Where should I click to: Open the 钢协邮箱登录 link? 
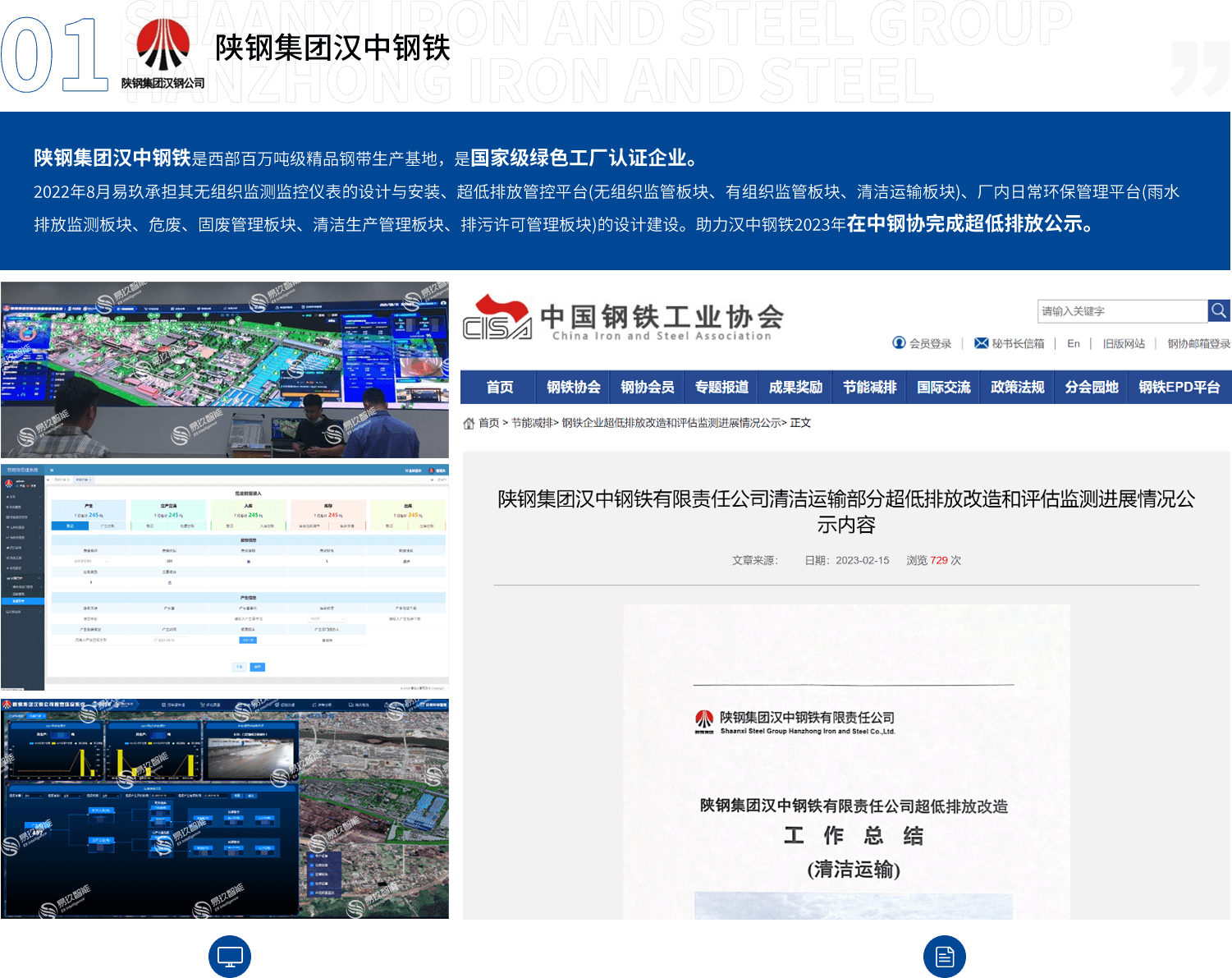pyautogui.click(x=1198, y=343)
